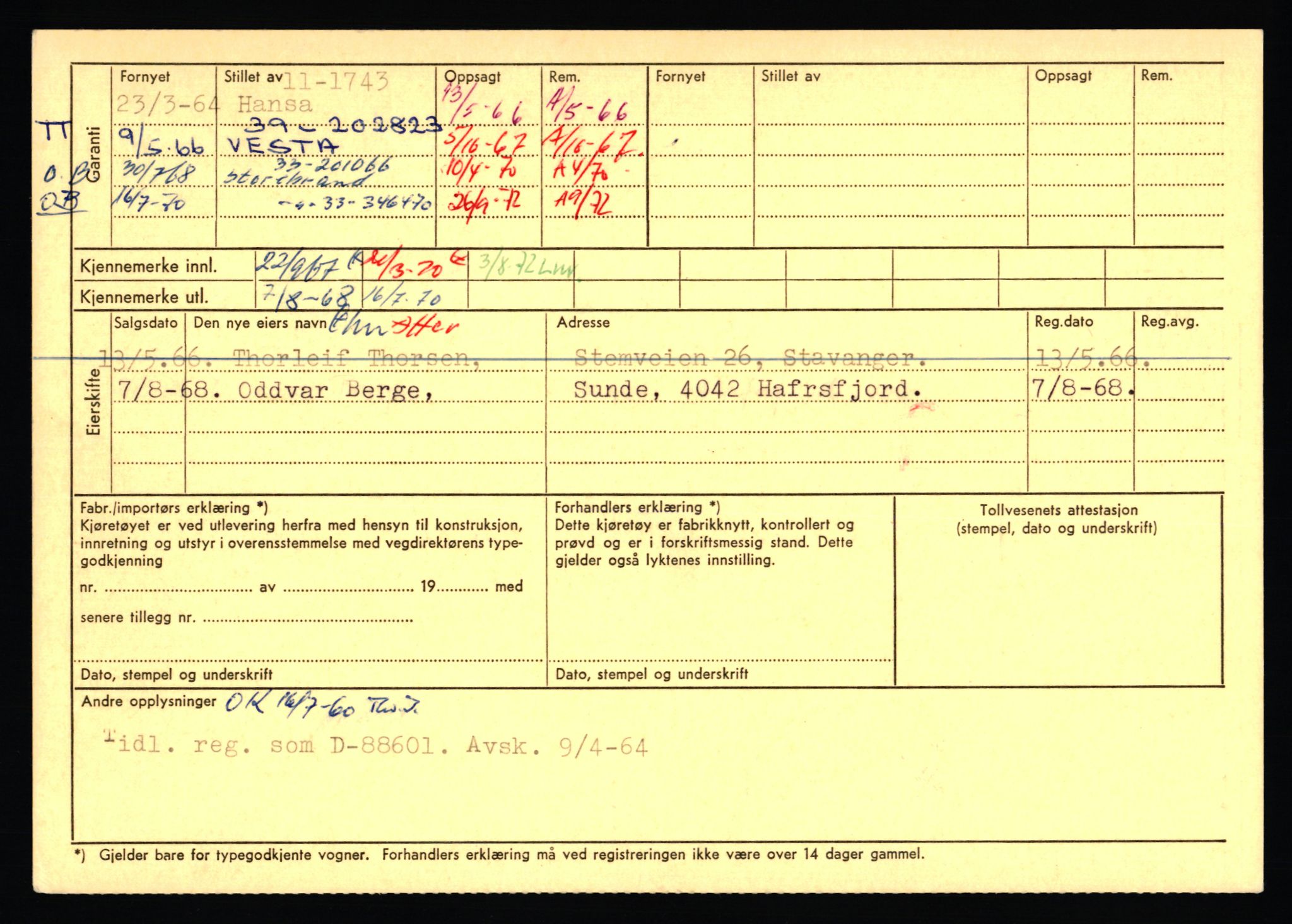Click the 'Salgsdato' column header
The width and height of the screenshot is (1292, 924).
point(146,322)
